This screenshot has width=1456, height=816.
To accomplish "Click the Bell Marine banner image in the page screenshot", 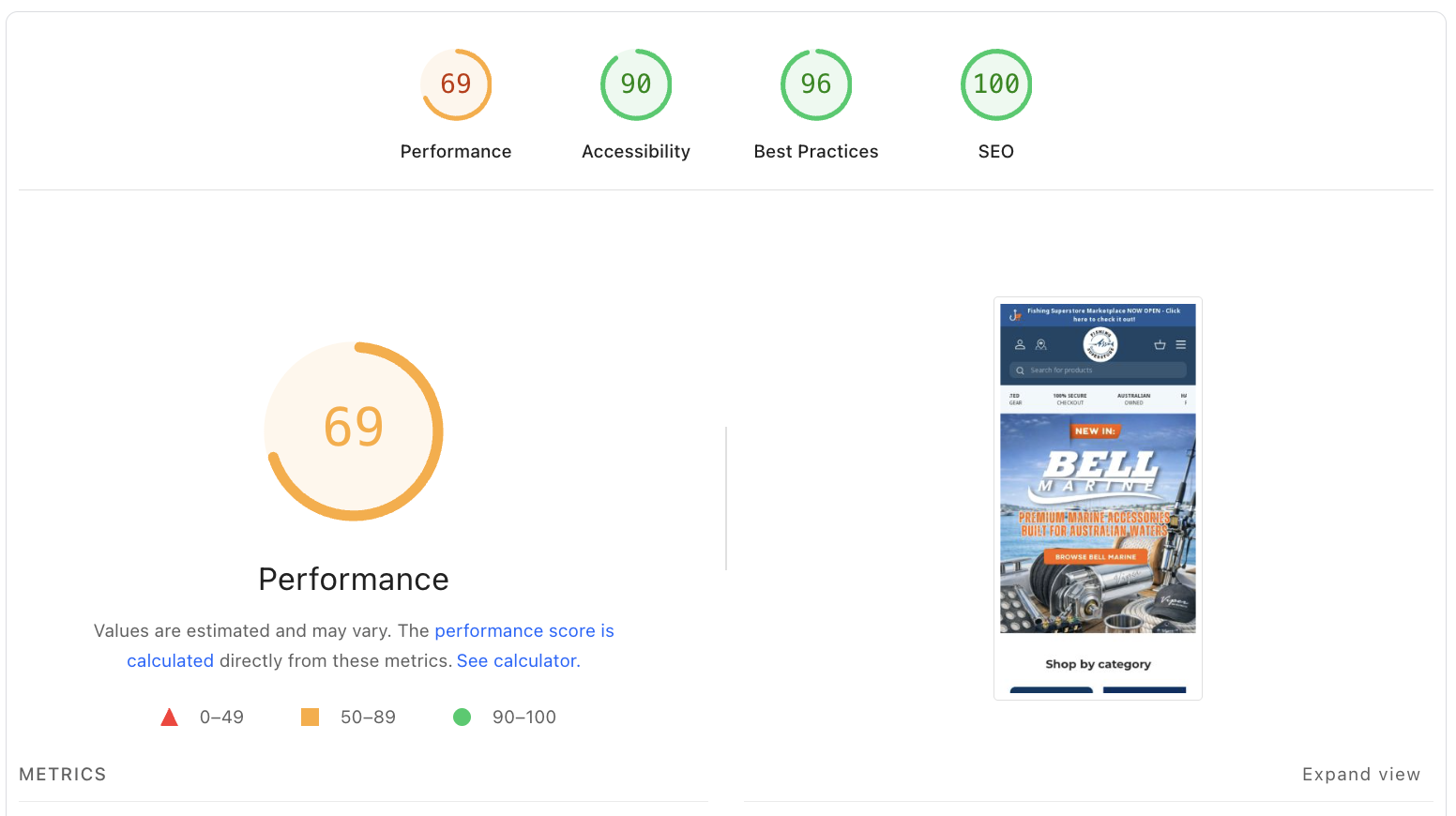I will [x=1098, y=523].
